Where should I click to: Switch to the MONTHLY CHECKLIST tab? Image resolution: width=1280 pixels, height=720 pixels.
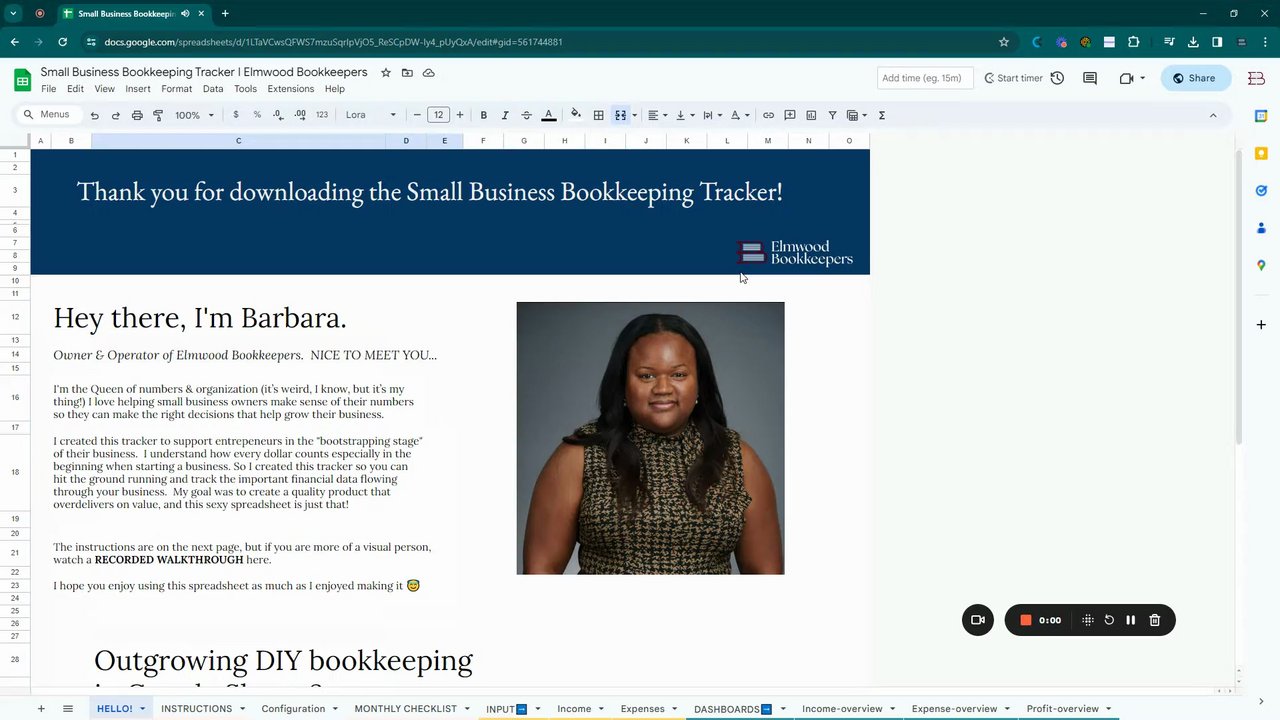(405, 709)
